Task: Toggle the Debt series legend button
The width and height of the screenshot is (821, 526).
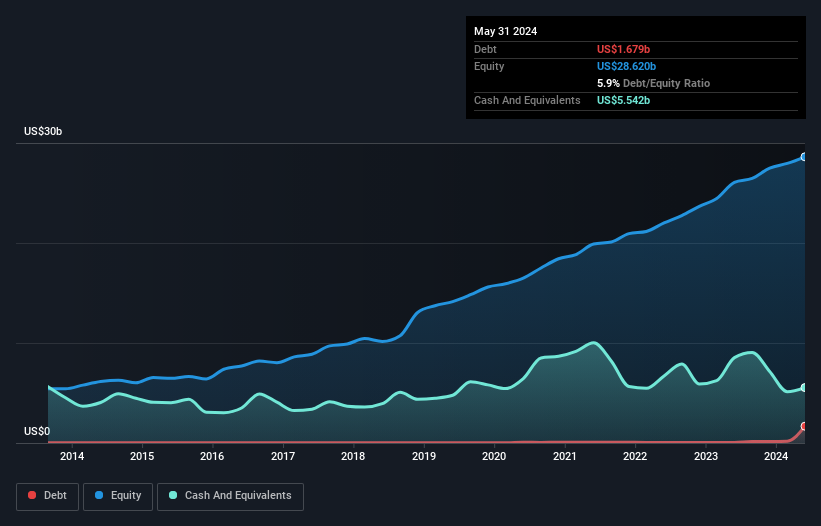Action: pos(47,496)
